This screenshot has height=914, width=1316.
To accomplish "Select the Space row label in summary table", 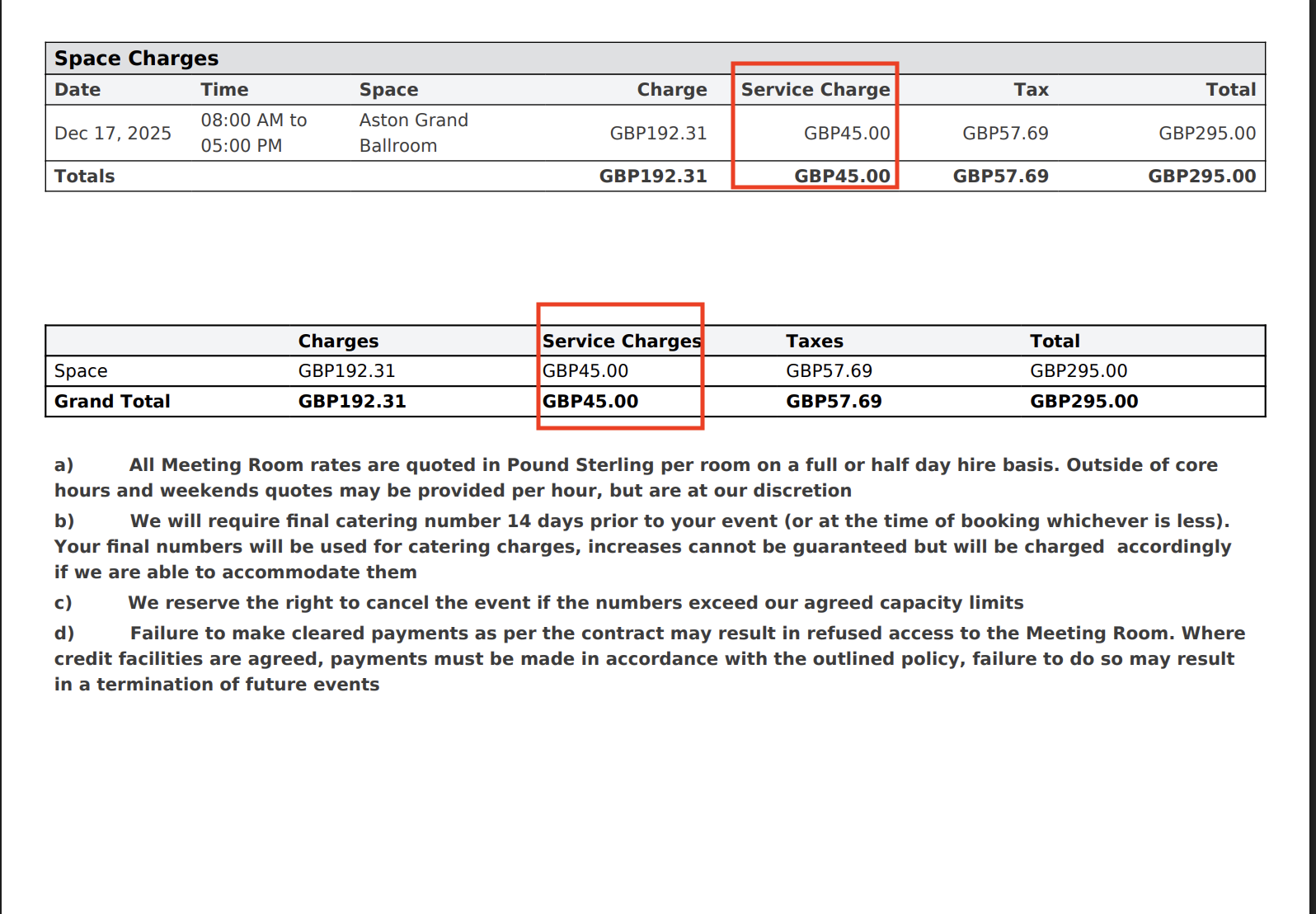I will 81,371.
